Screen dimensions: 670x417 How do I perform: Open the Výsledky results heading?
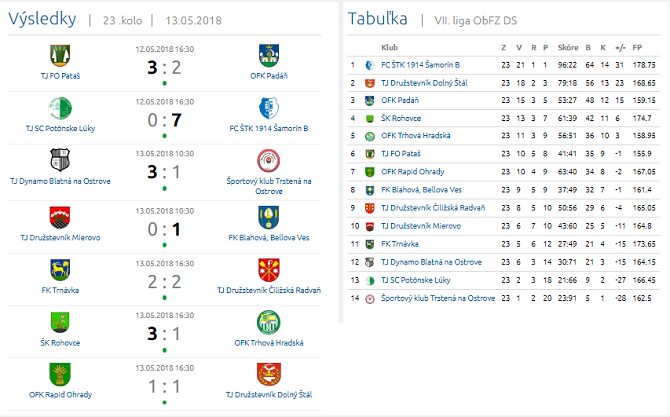[x=42, y=18]
